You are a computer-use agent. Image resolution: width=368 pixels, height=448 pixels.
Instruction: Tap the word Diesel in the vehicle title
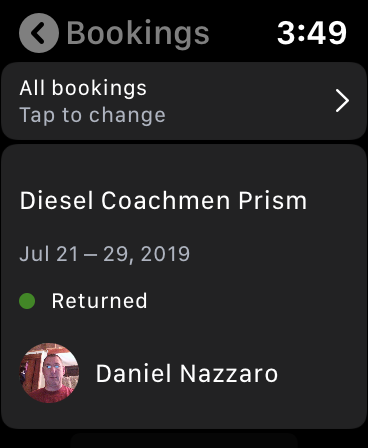(x=56, y=201)
